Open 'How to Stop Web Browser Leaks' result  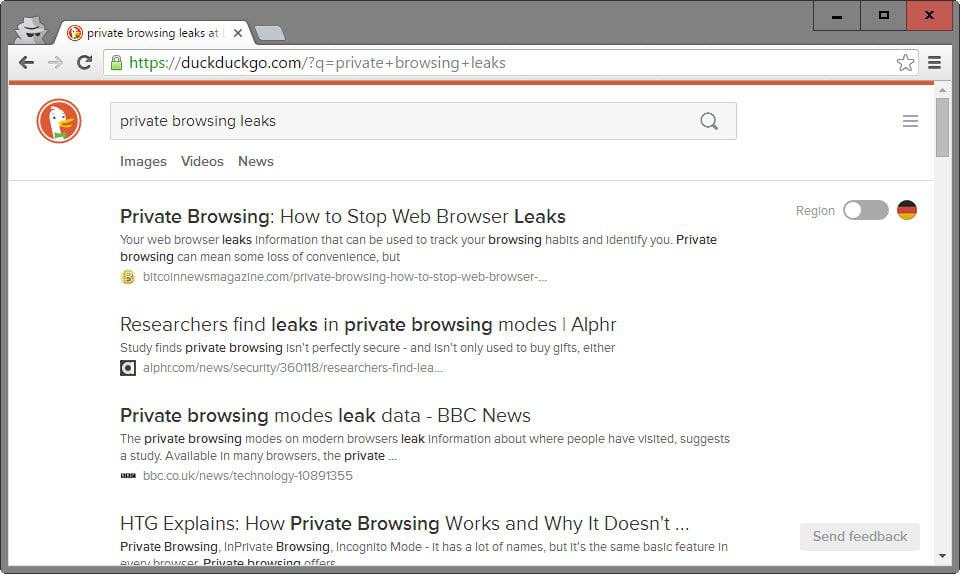coord(343,217)
